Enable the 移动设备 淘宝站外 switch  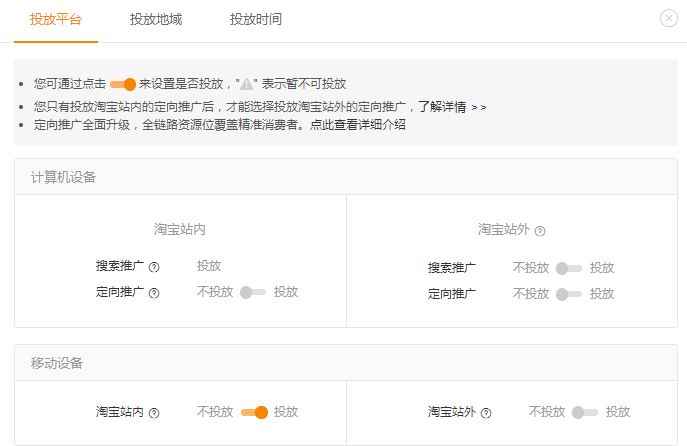click(585, 412)
